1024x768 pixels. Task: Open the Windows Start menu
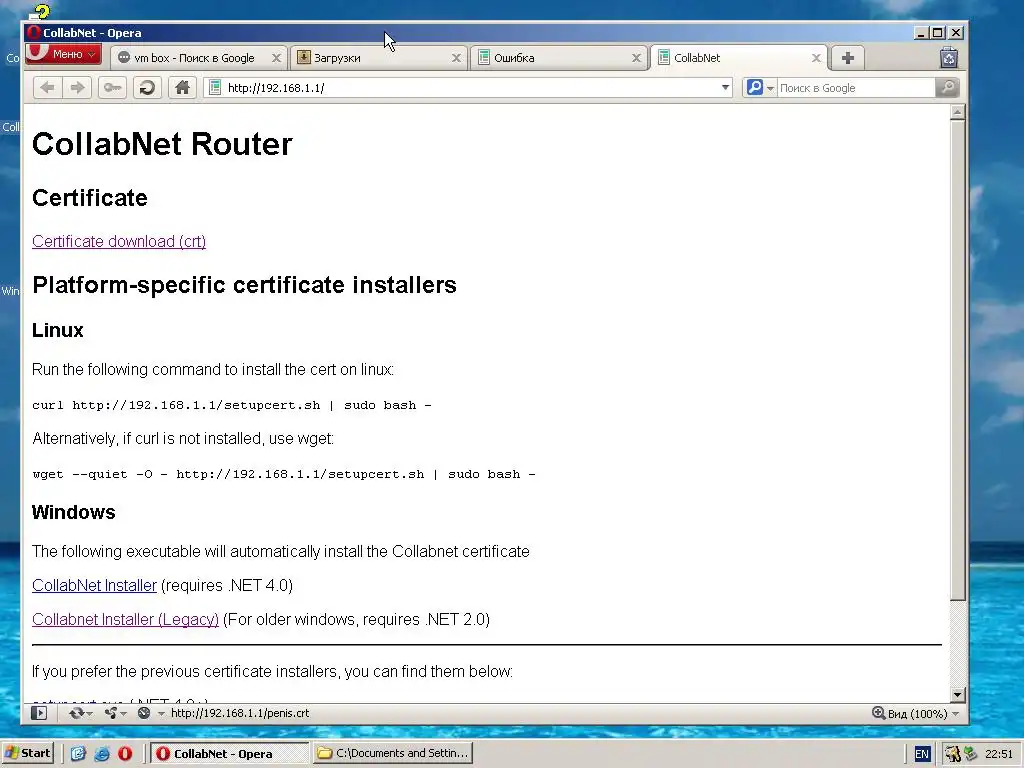coord(27,753)
